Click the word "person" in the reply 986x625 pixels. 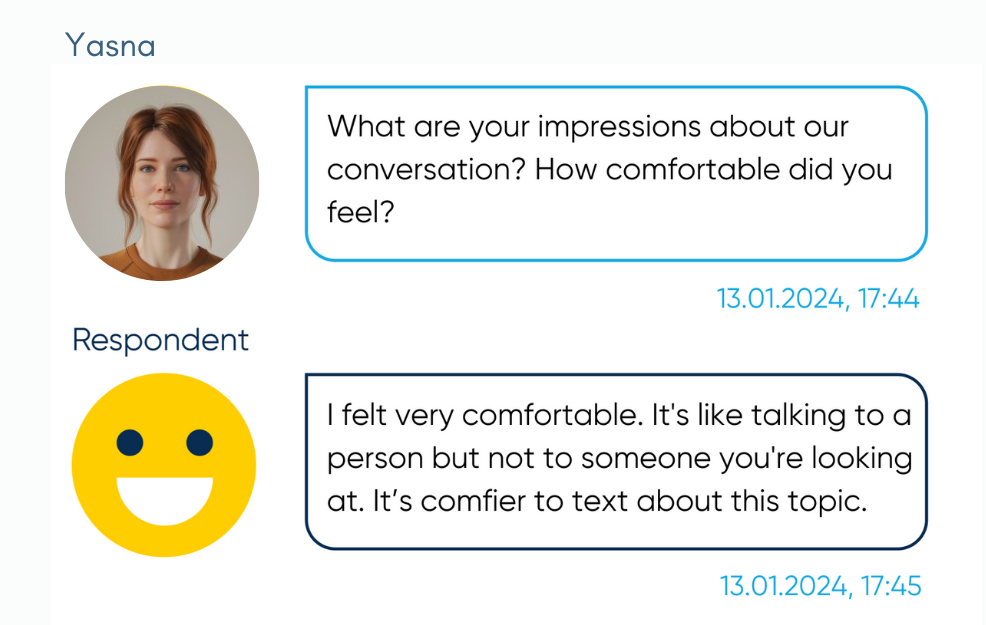[375, 460]
